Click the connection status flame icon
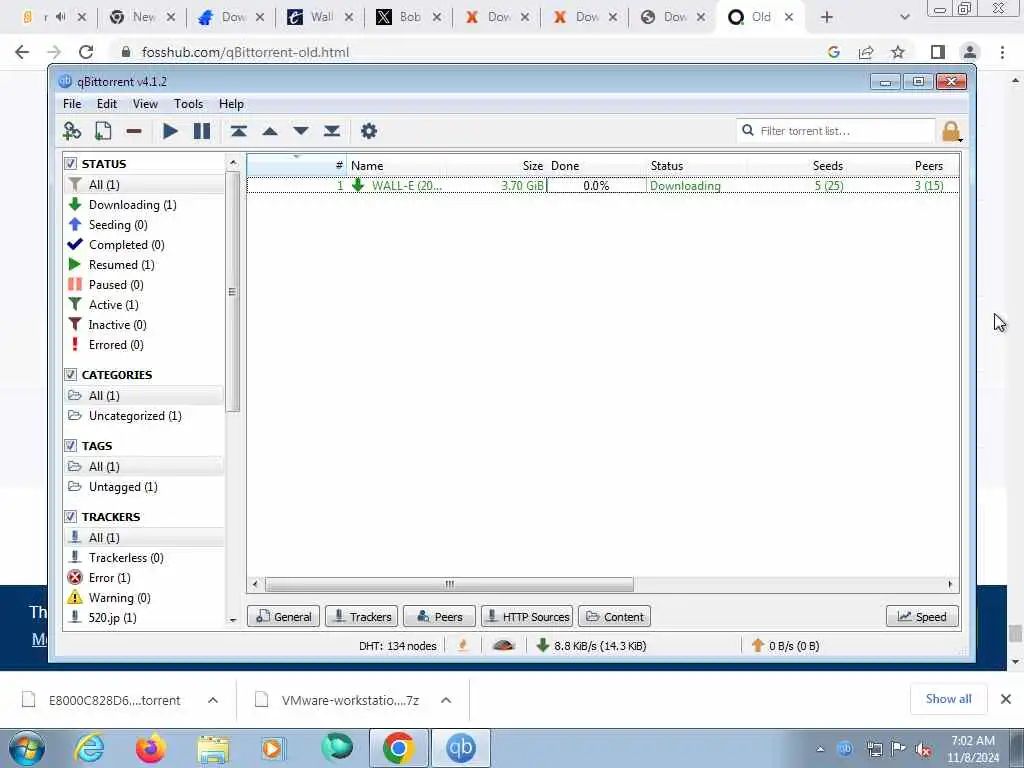 click(x=463, y=646)
